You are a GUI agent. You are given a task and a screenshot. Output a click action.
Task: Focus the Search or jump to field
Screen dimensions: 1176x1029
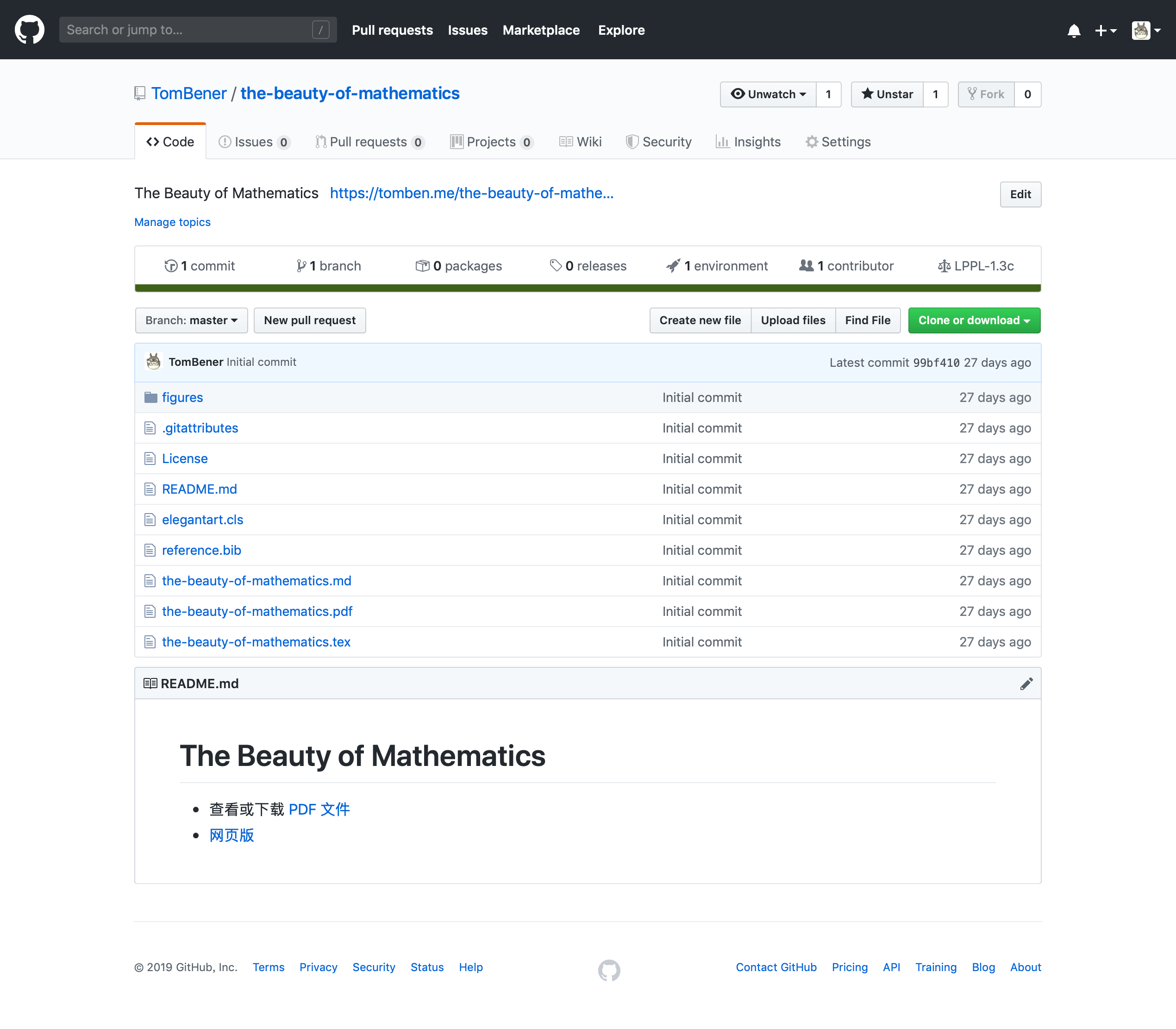[x=197, y=29]
